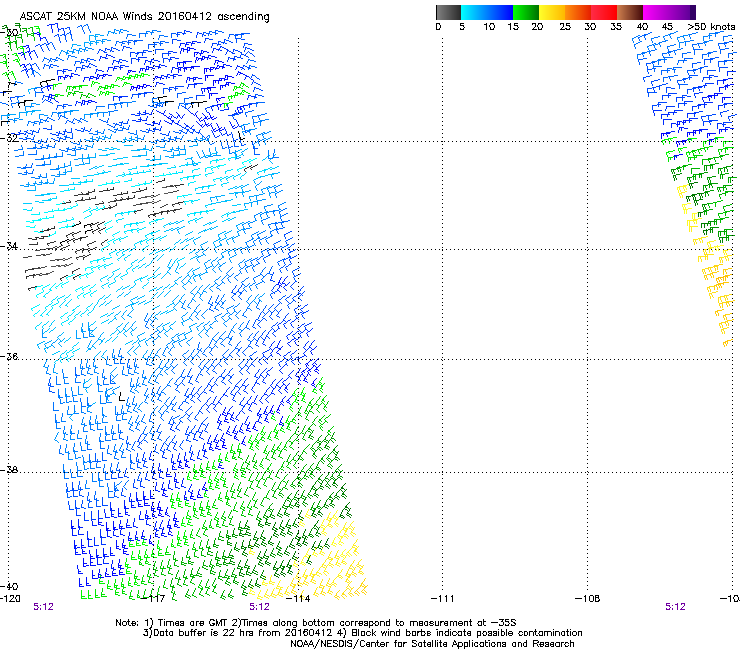Select the '-34' latitude axis label
This screenshot has height=650, width=740.
click(10, 246)
